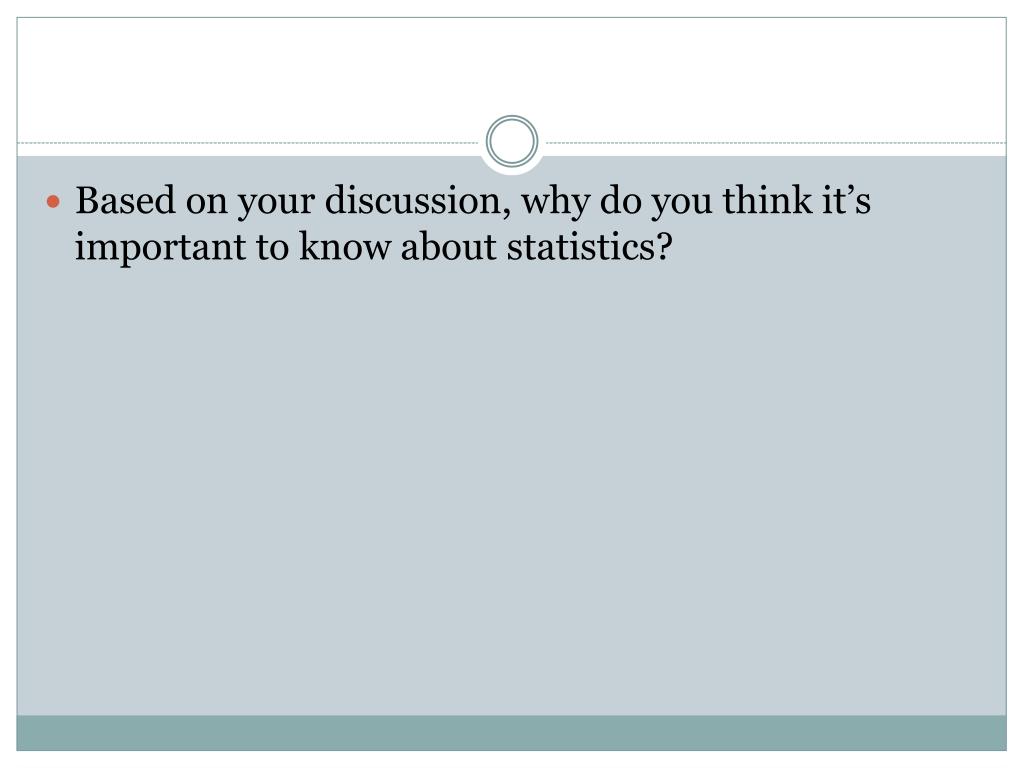Click the word "do" in first line

pos(620,200)
